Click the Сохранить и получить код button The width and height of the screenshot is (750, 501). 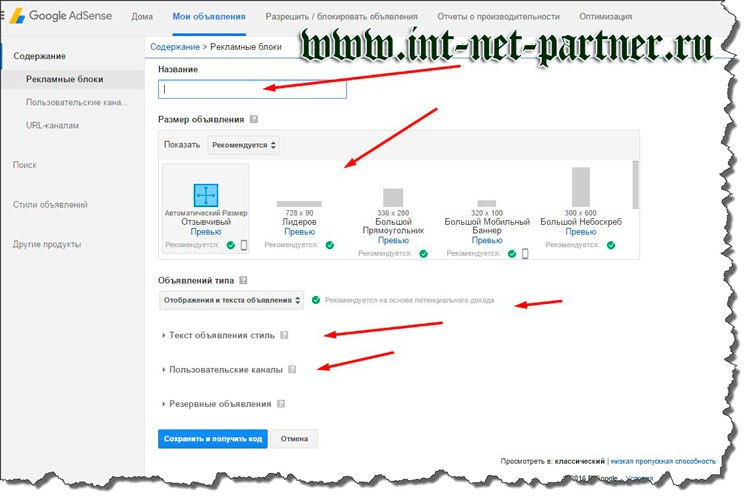tap(213, 439)
